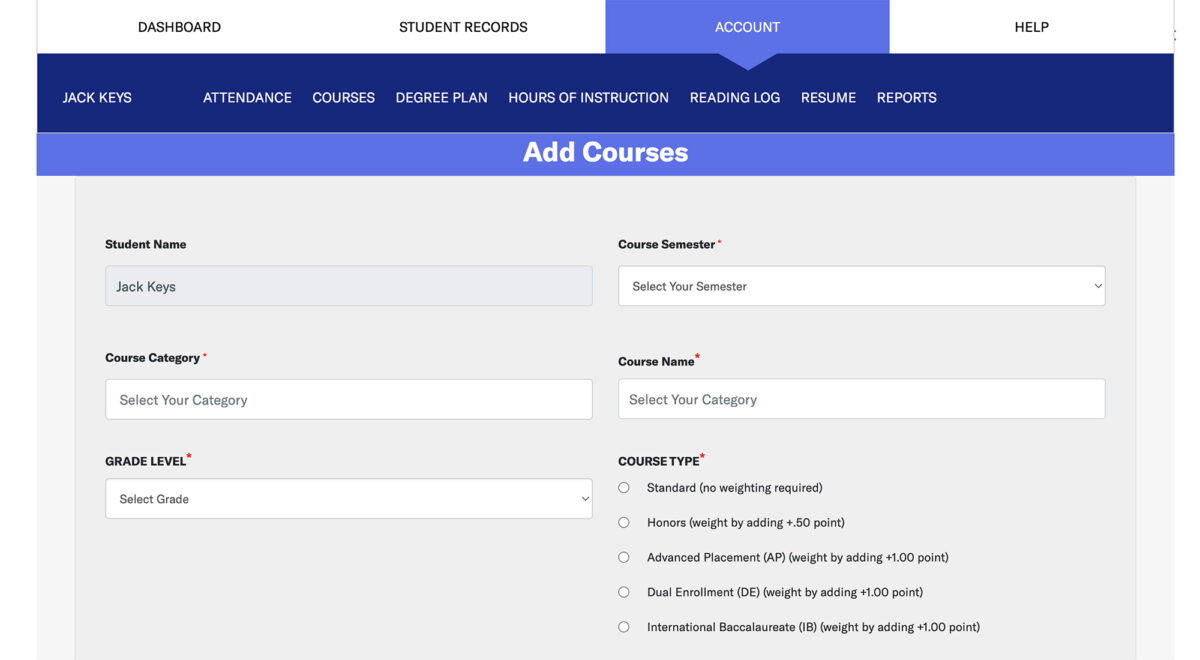Select the Standard course type radio button

624,488
